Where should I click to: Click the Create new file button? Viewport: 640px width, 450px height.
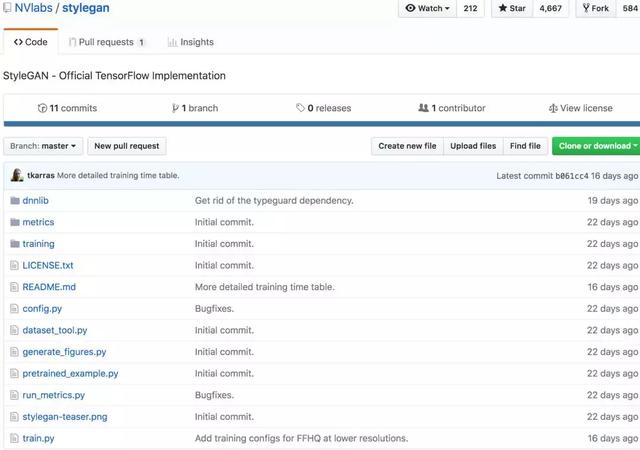pyautogui.click(x=407, y=146)
